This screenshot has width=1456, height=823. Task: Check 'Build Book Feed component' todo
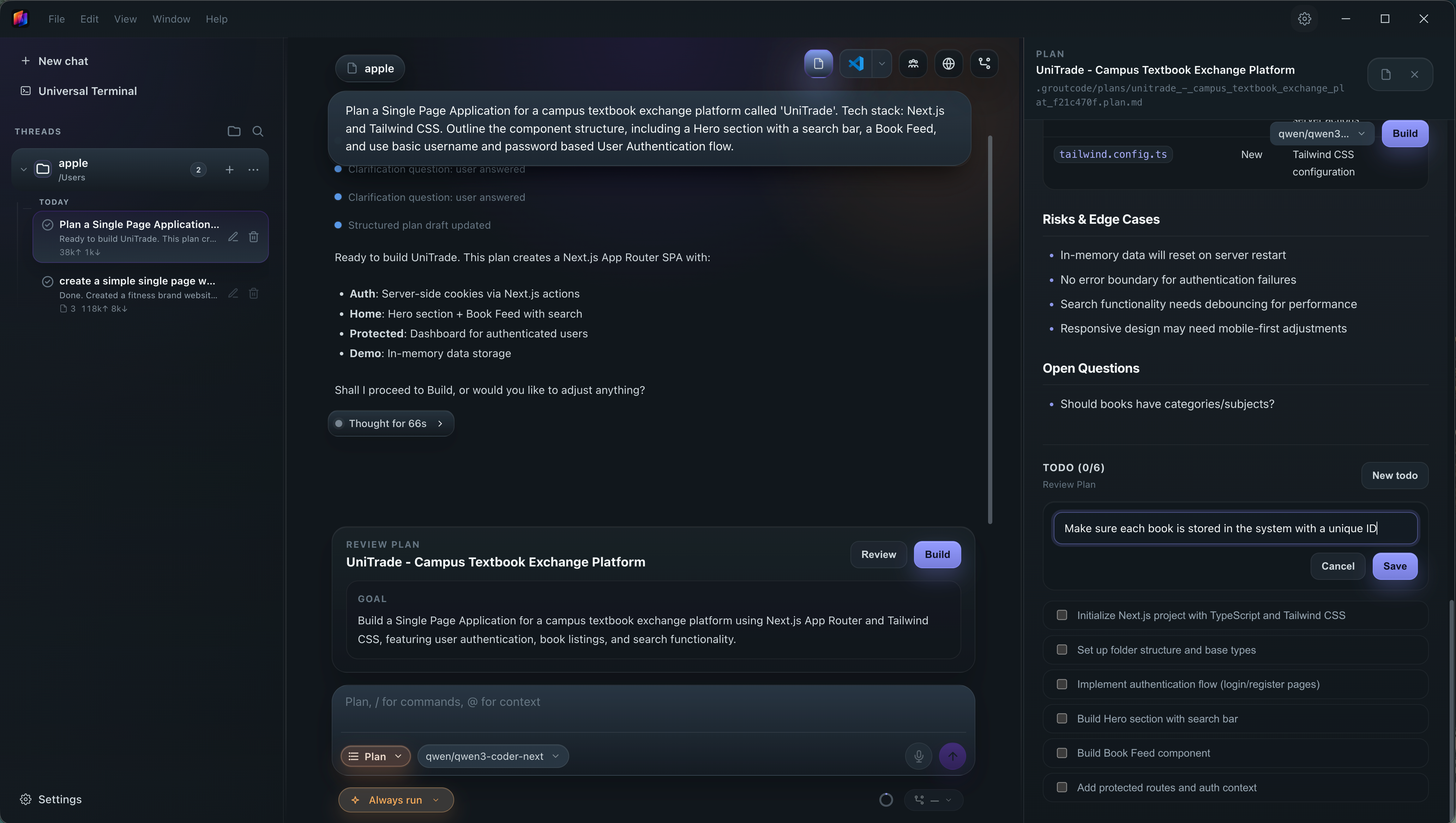click(1062, 753)
